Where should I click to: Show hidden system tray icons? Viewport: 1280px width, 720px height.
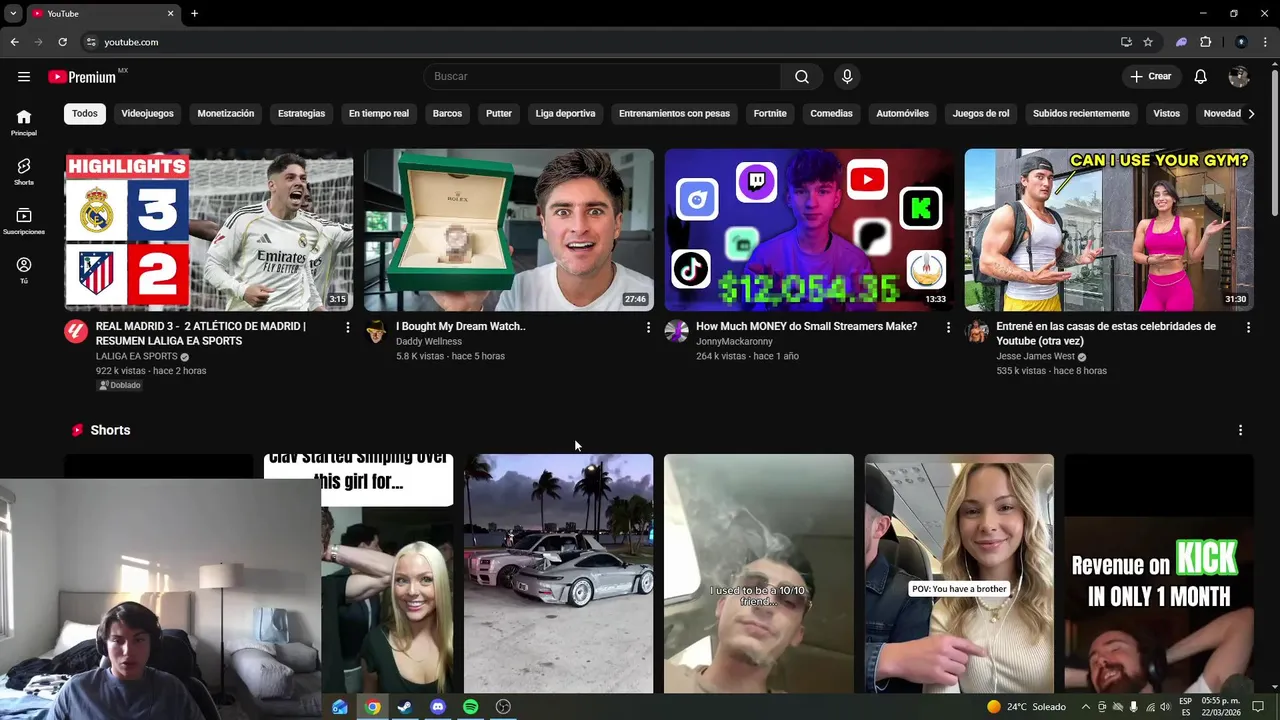(x=1086, y=707)
